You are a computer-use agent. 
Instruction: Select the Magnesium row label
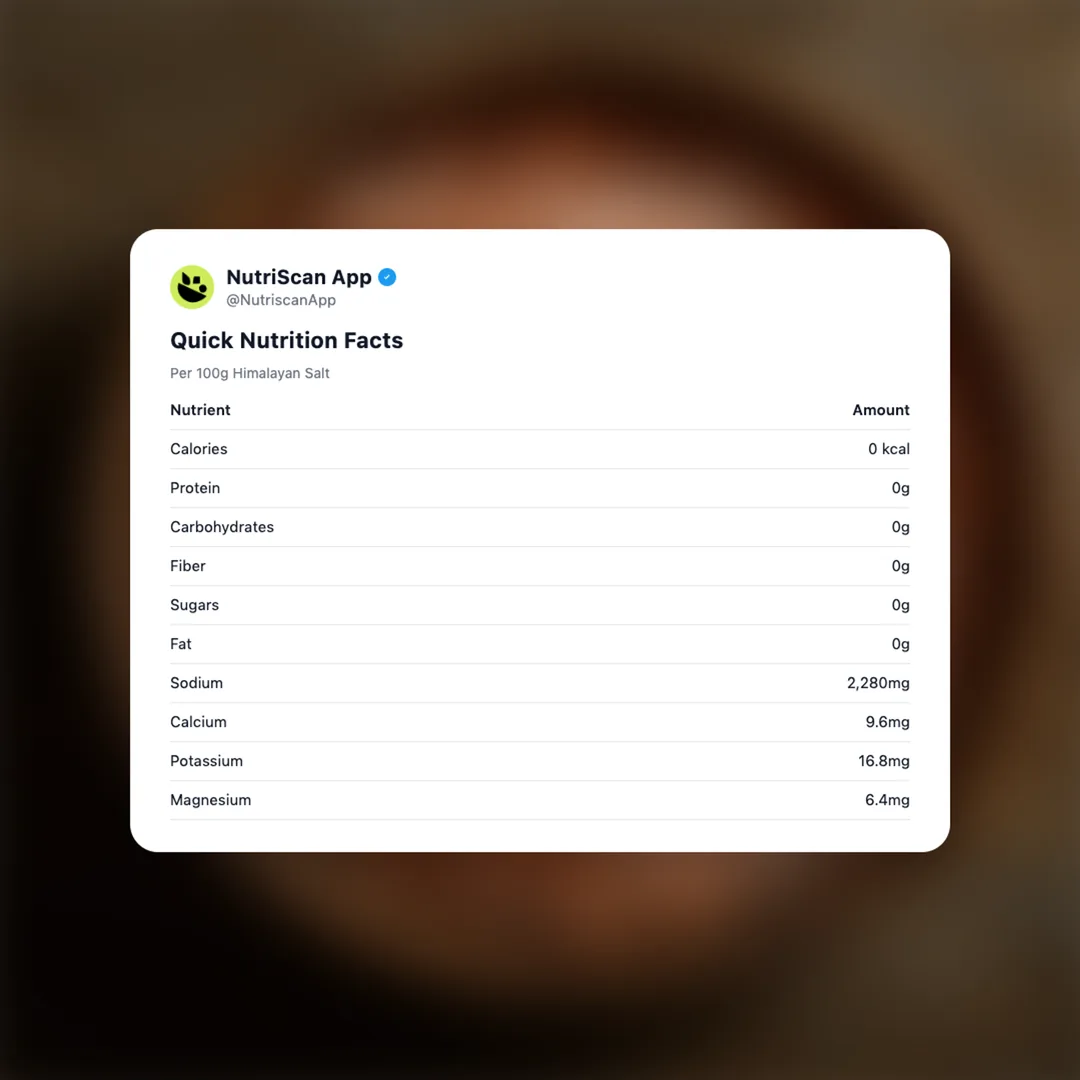tap(210, 800)
